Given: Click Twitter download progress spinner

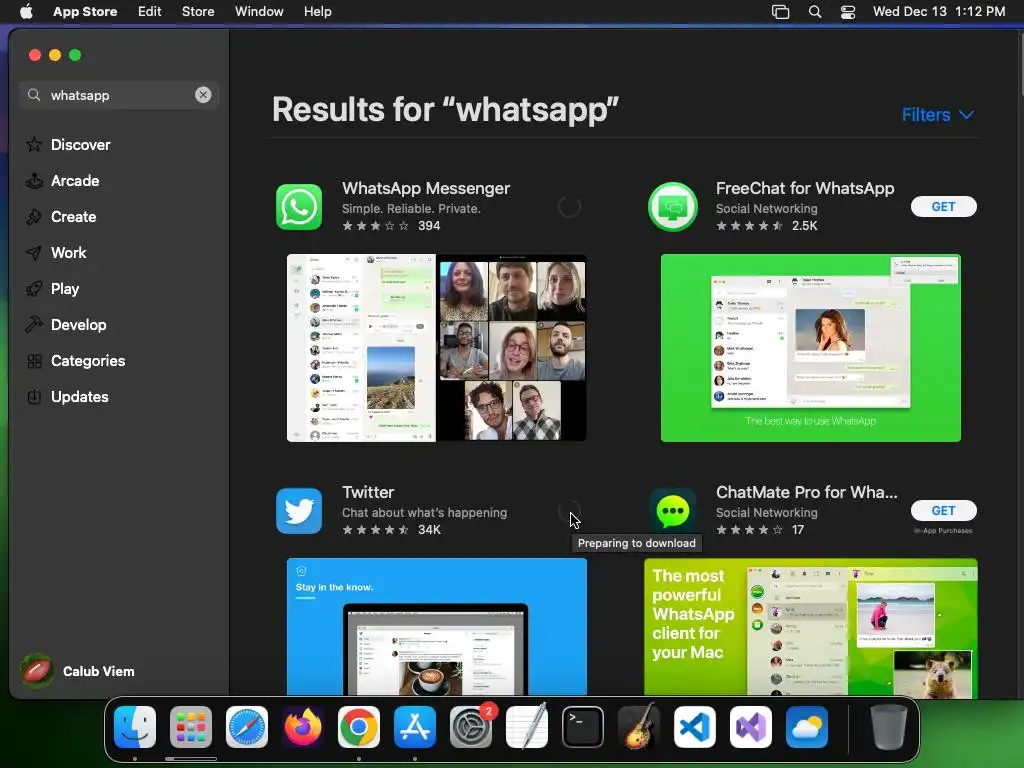Looking at the screenshot, I should (569, 511).
